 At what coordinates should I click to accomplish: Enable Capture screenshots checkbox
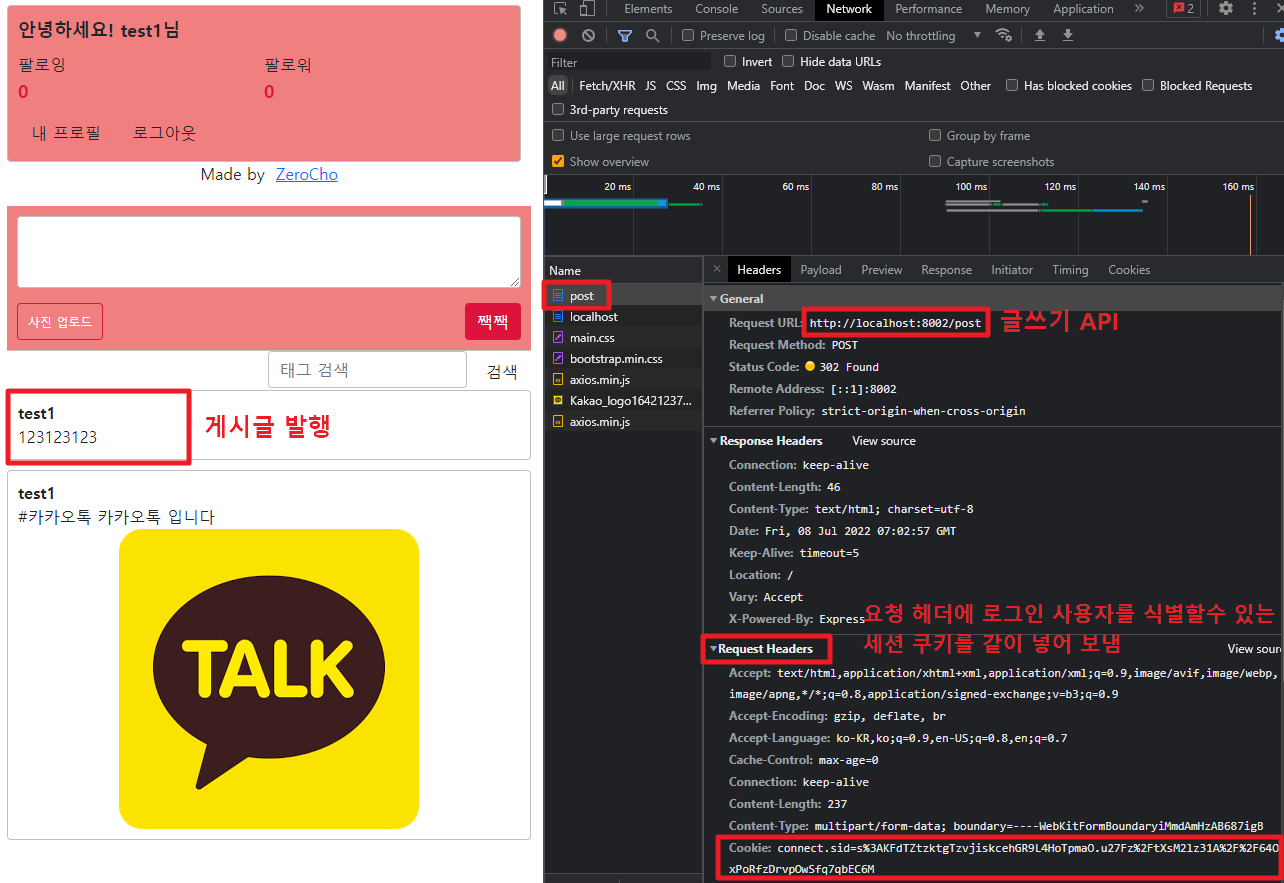pos(935,161)
